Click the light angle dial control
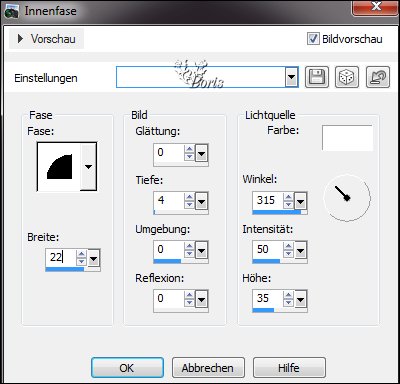 pos(347,198)
